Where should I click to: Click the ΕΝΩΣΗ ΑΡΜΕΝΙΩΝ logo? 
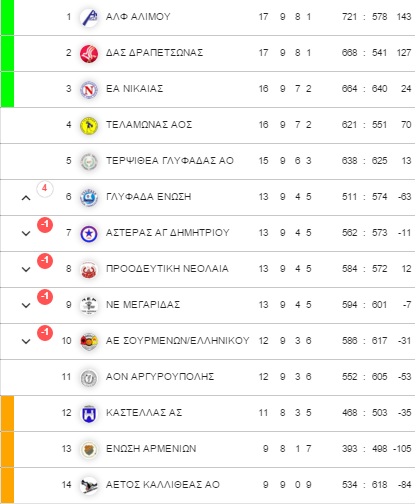tap(89, 450)
